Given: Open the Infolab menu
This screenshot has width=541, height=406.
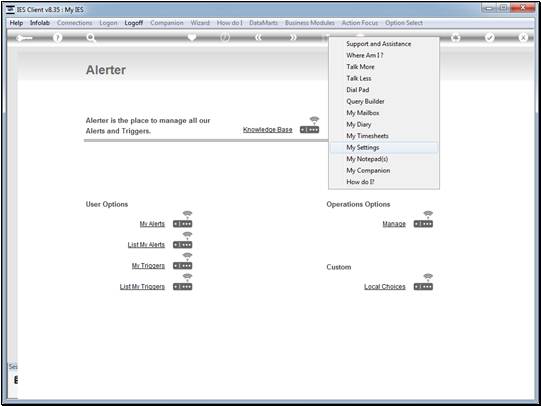Looking at the screenshot, I should [40, 23].
